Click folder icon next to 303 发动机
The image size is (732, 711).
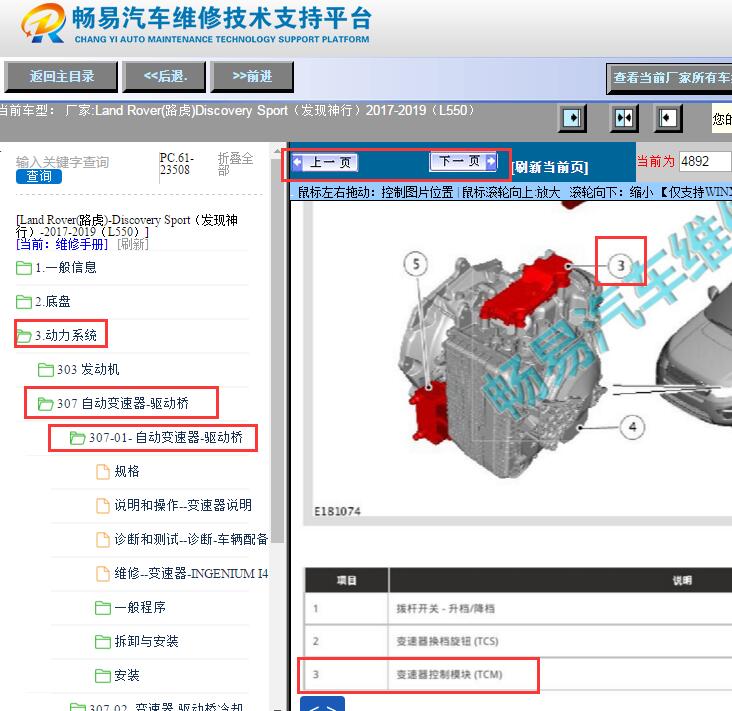click(x=46, y=370)
